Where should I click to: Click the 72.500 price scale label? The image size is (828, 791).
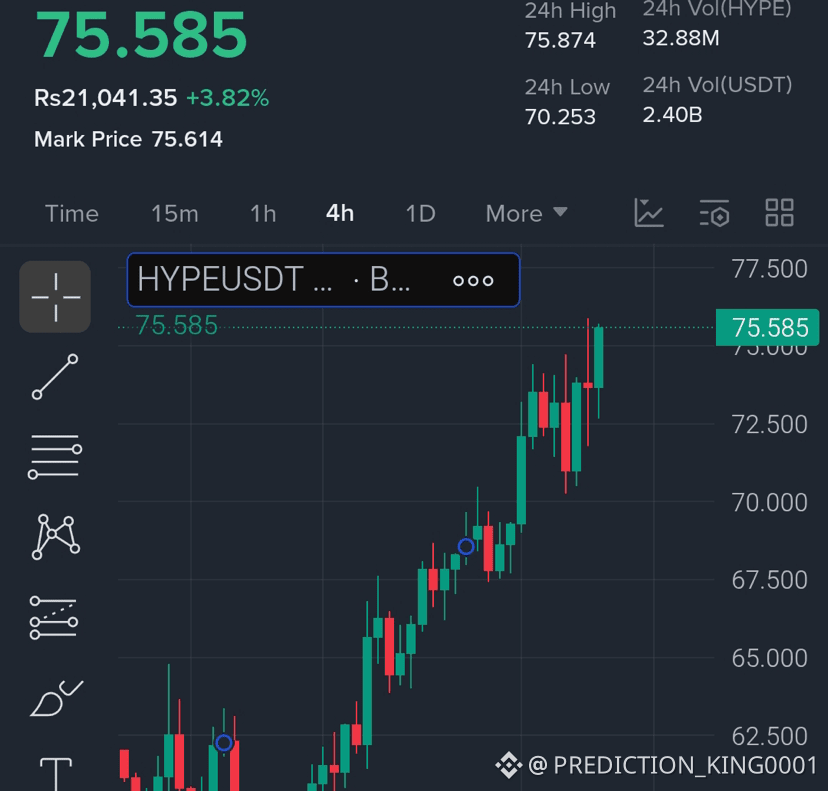(x=769, y=425)
